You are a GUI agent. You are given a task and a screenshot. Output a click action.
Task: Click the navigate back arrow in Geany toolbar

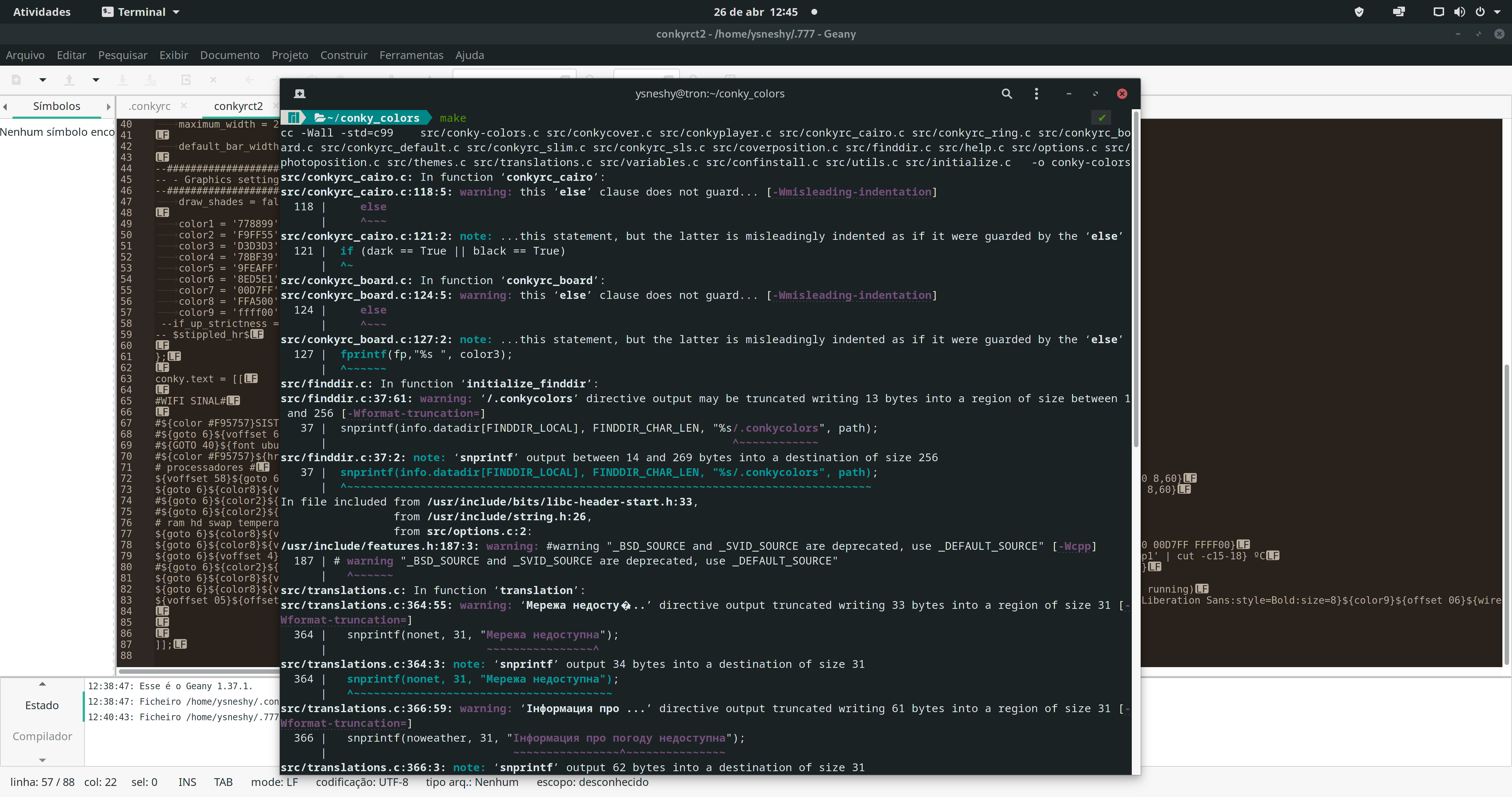coord(250,80)
